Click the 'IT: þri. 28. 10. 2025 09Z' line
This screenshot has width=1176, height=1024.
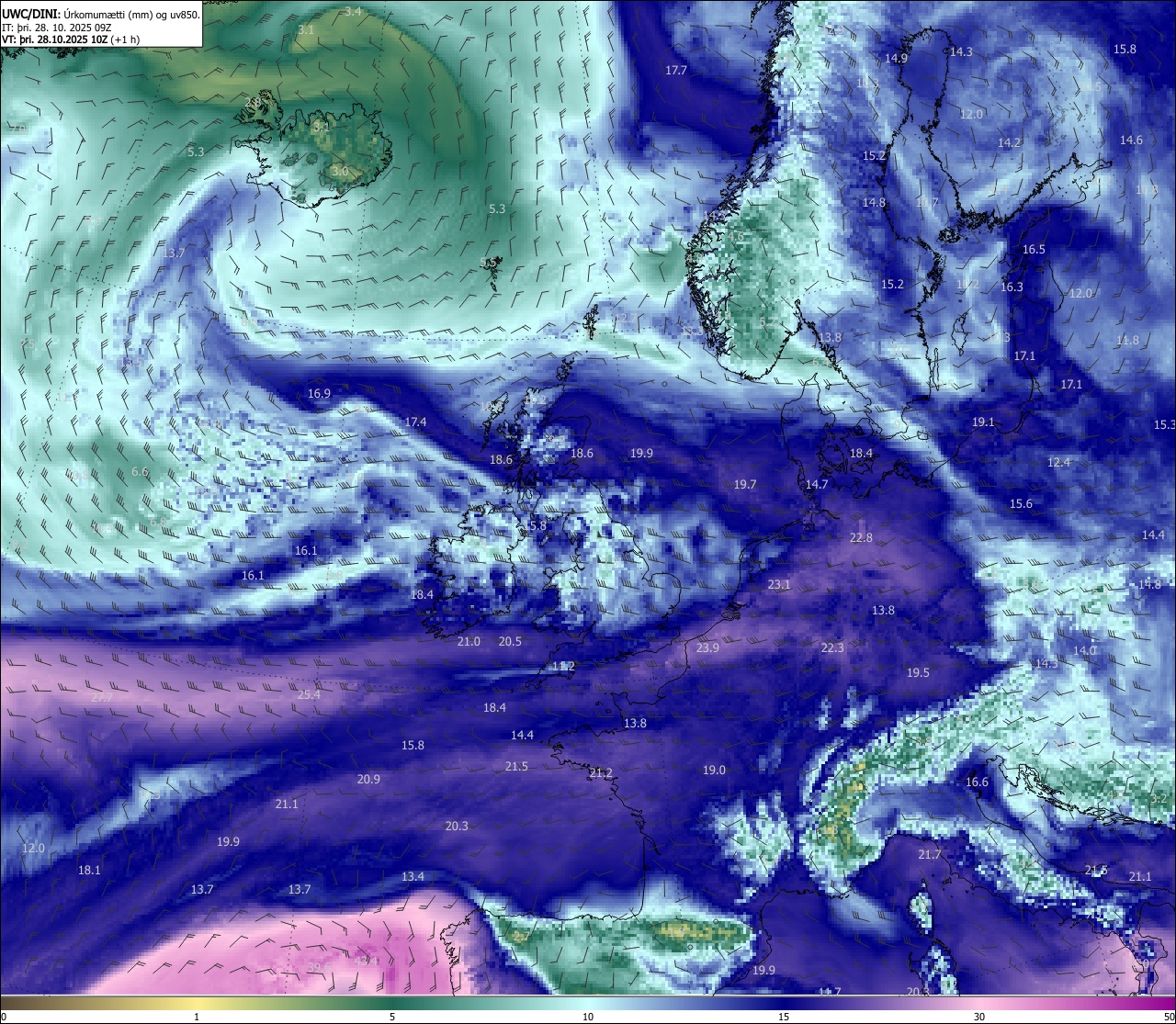tap(57, 28)
